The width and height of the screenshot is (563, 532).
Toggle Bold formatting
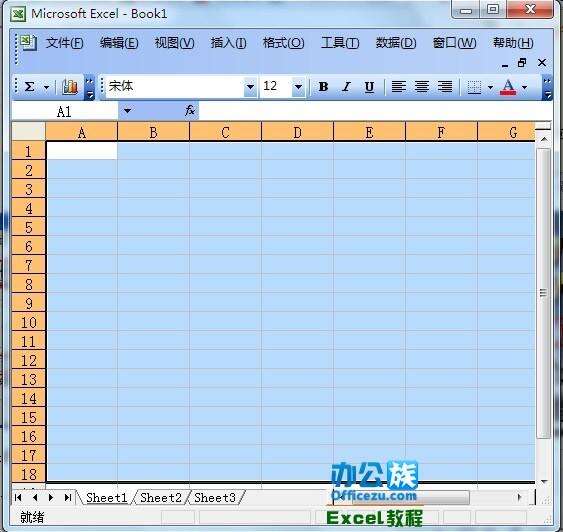(x=323, y=87)
